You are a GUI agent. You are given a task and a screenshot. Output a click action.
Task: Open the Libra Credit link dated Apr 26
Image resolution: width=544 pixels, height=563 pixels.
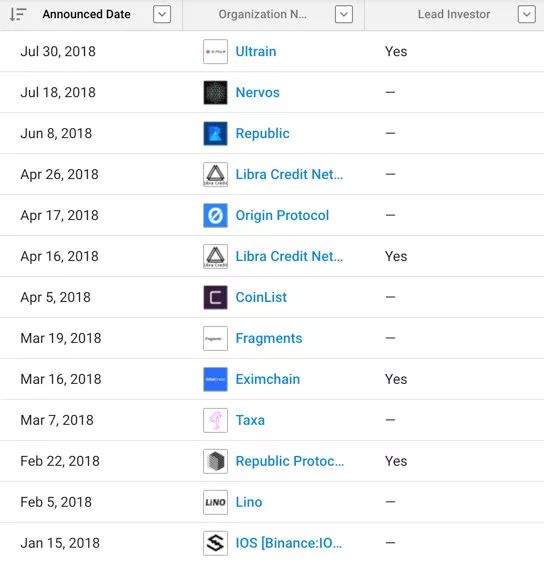pyautogui.click(x=289, y=175)
